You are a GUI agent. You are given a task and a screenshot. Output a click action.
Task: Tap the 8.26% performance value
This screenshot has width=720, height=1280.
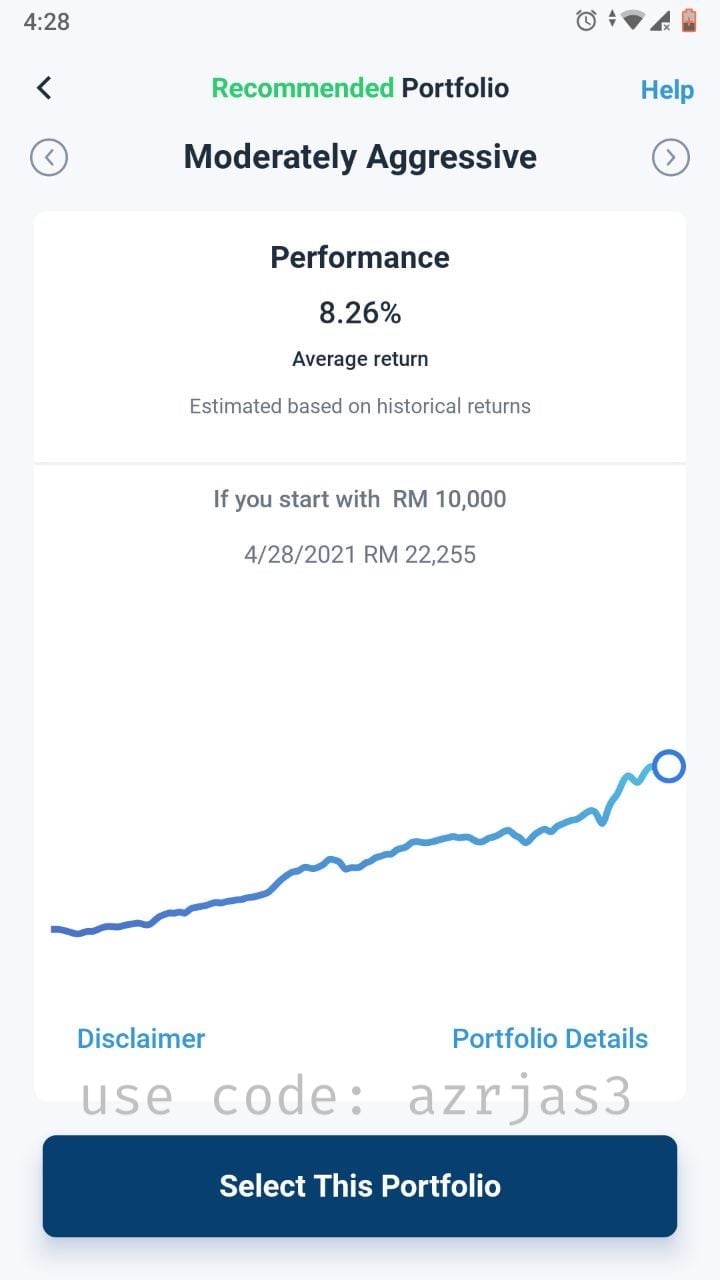click(360, 313)
